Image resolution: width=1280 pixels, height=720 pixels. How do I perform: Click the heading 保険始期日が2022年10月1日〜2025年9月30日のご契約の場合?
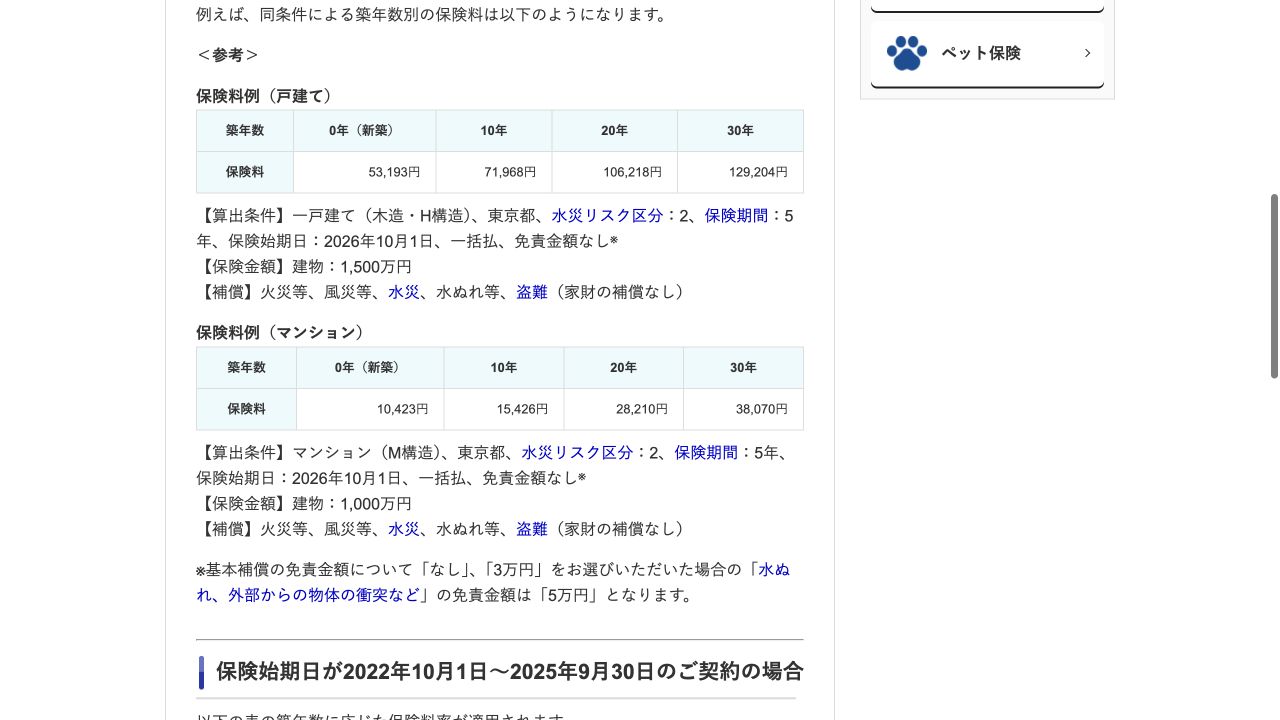pyautogui.click(x=510, y=671)
